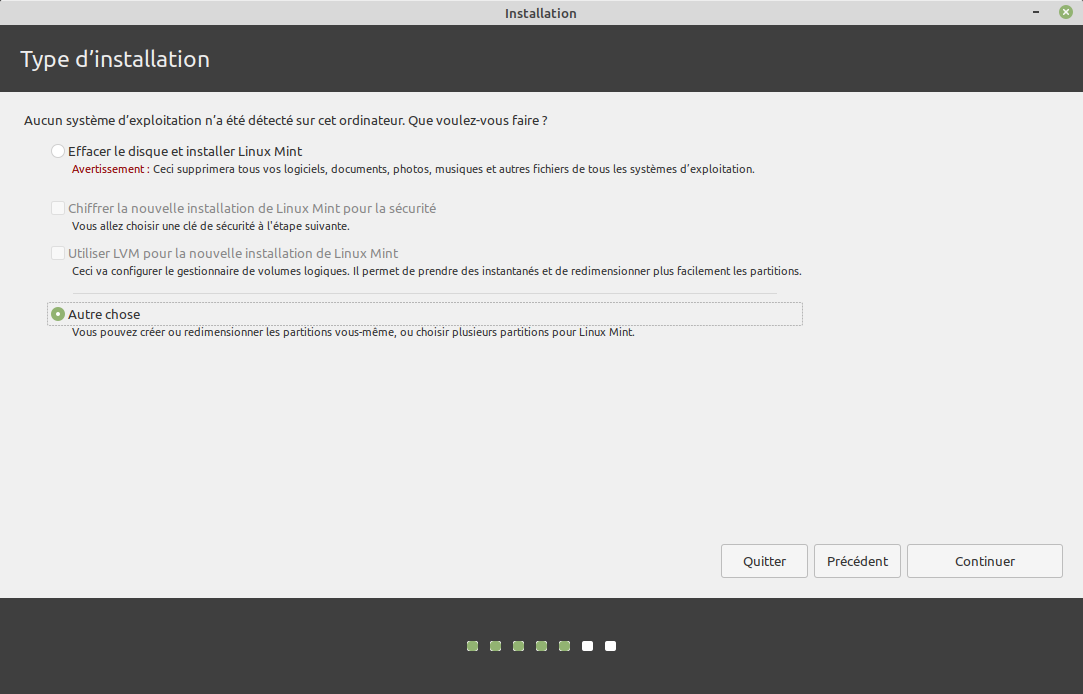Go back with the Précédent button
Screen dimensions: 1083x694
point(857,561)
